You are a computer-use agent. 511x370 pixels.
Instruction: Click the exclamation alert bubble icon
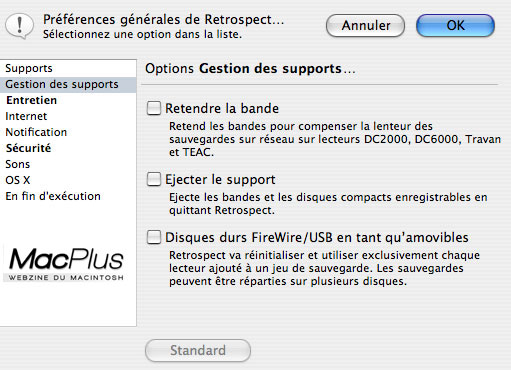pos(20,26)
